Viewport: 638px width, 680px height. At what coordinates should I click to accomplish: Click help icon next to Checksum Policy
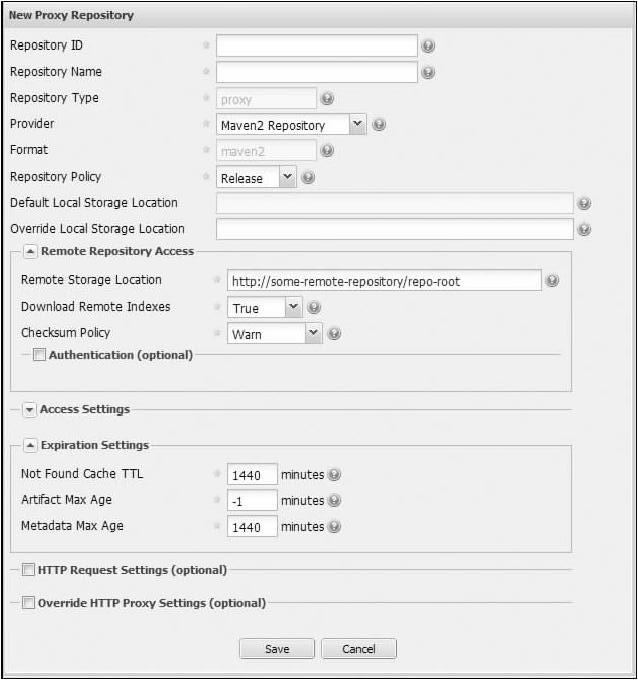pyautogui.click(x=335, y=334)
